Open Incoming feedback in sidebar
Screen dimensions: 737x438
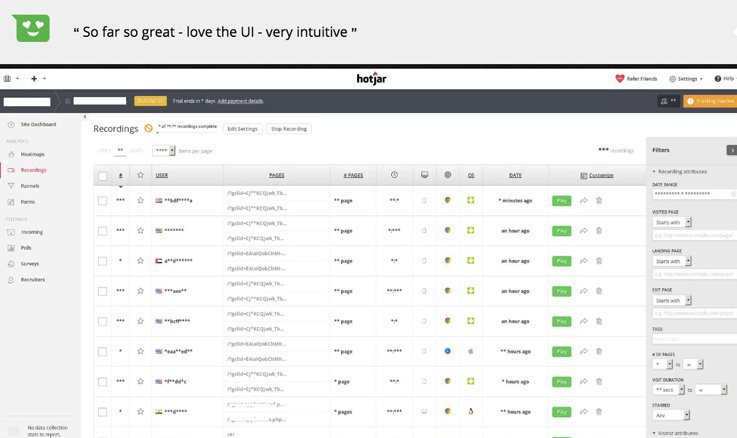coord(31,232)
